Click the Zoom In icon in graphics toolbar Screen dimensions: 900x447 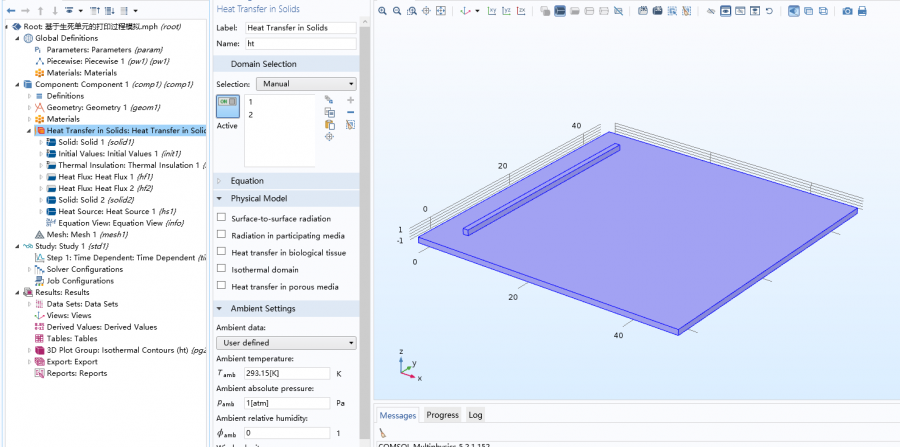click(x=384, y=11)
